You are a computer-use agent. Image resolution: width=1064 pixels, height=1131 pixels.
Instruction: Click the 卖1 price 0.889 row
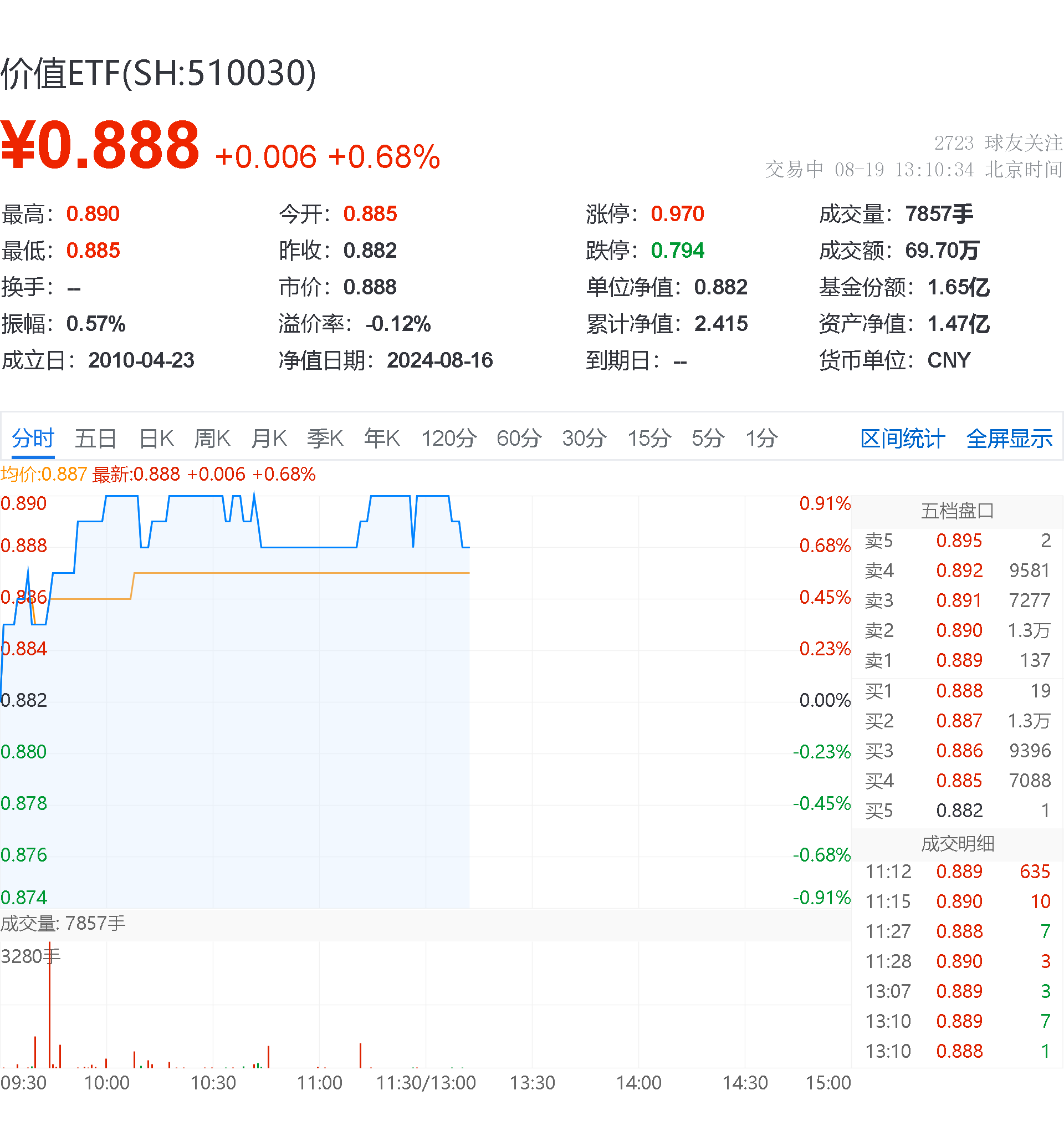[958, 661]
